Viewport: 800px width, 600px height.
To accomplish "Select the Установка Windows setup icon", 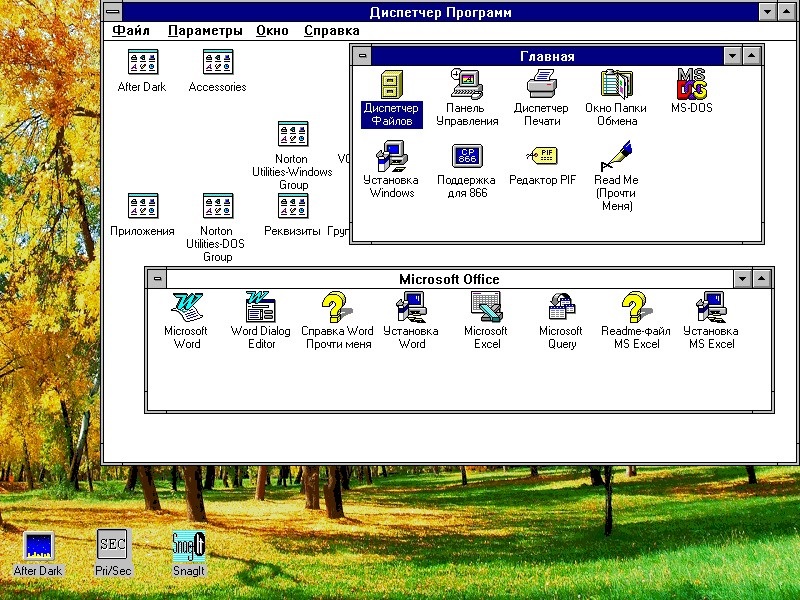I will coord(392,156).
